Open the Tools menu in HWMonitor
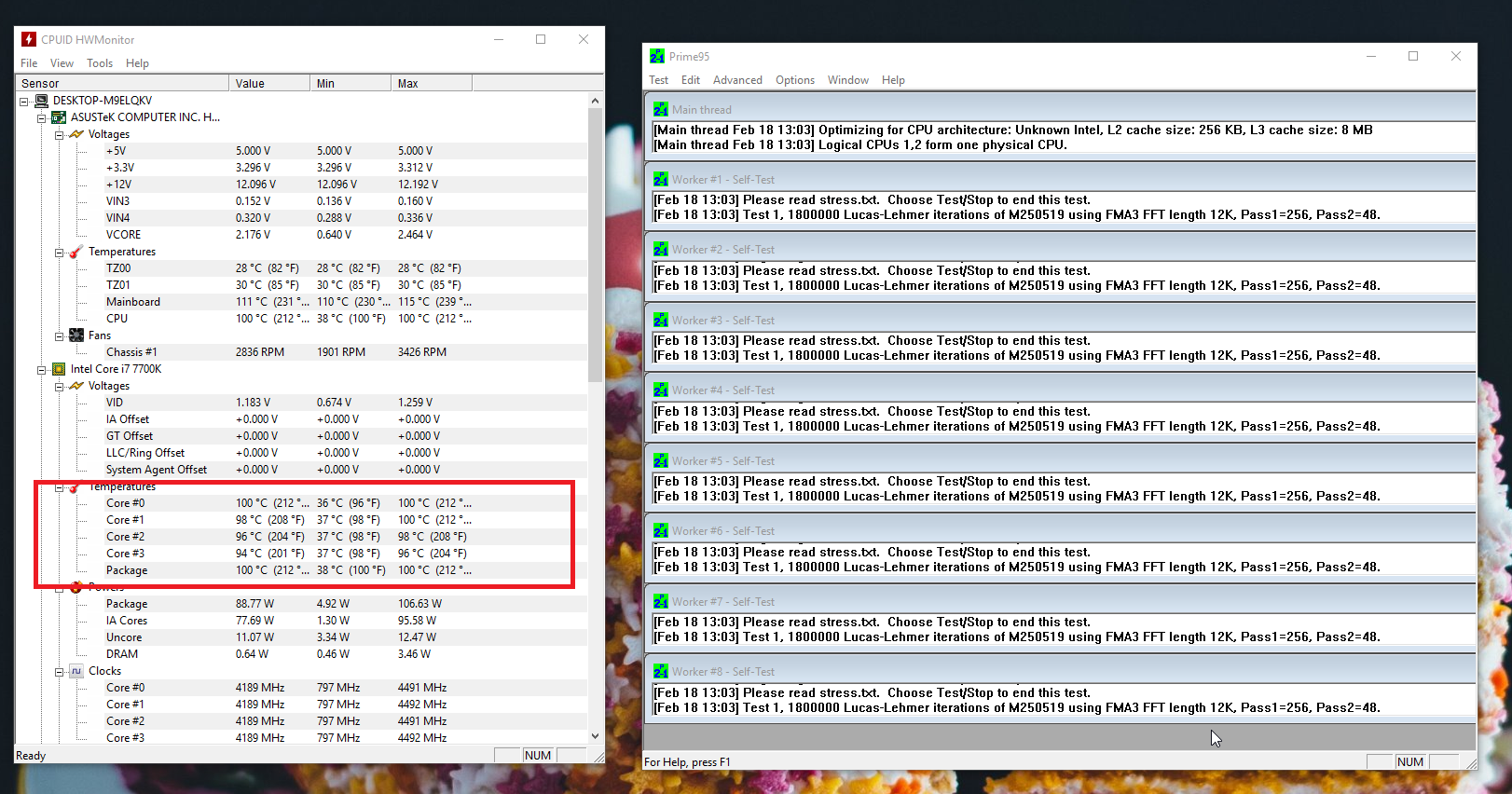Image resolution: width=1512 pixels, height=794 pixels. [x=100, y=63]
